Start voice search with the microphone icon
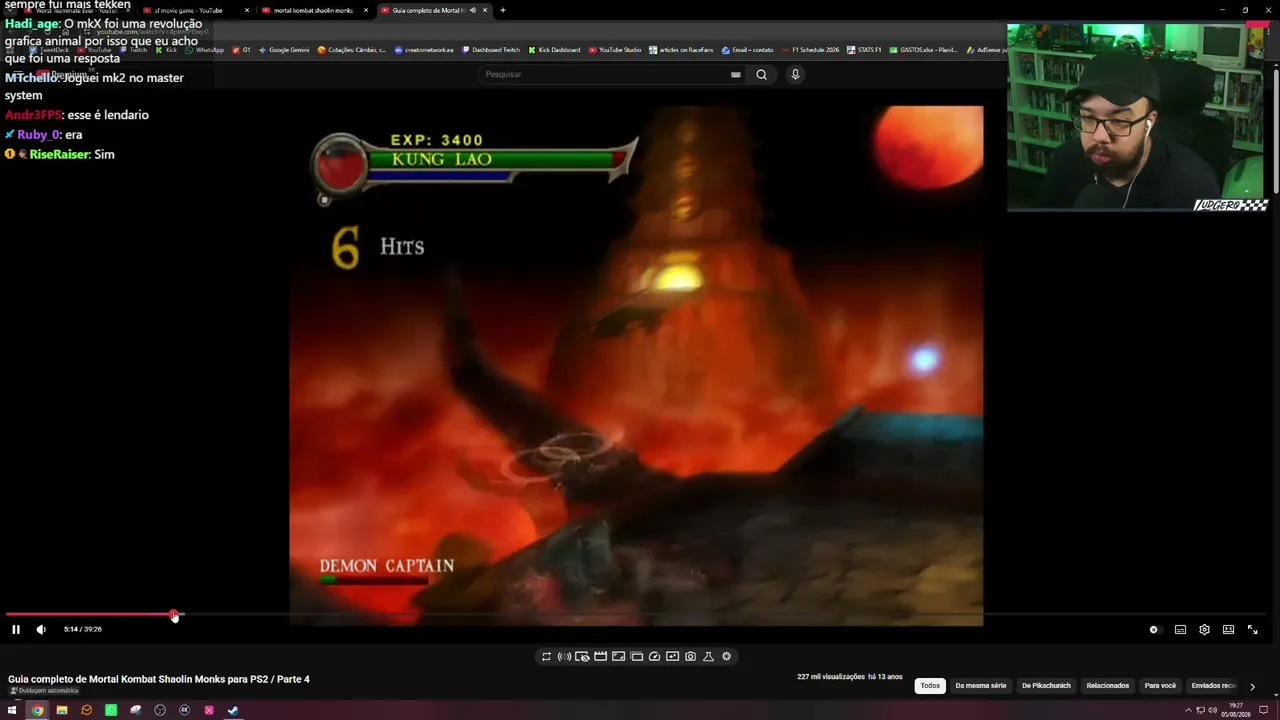This screenshot has width=1280, height=720. click(795, 74)
